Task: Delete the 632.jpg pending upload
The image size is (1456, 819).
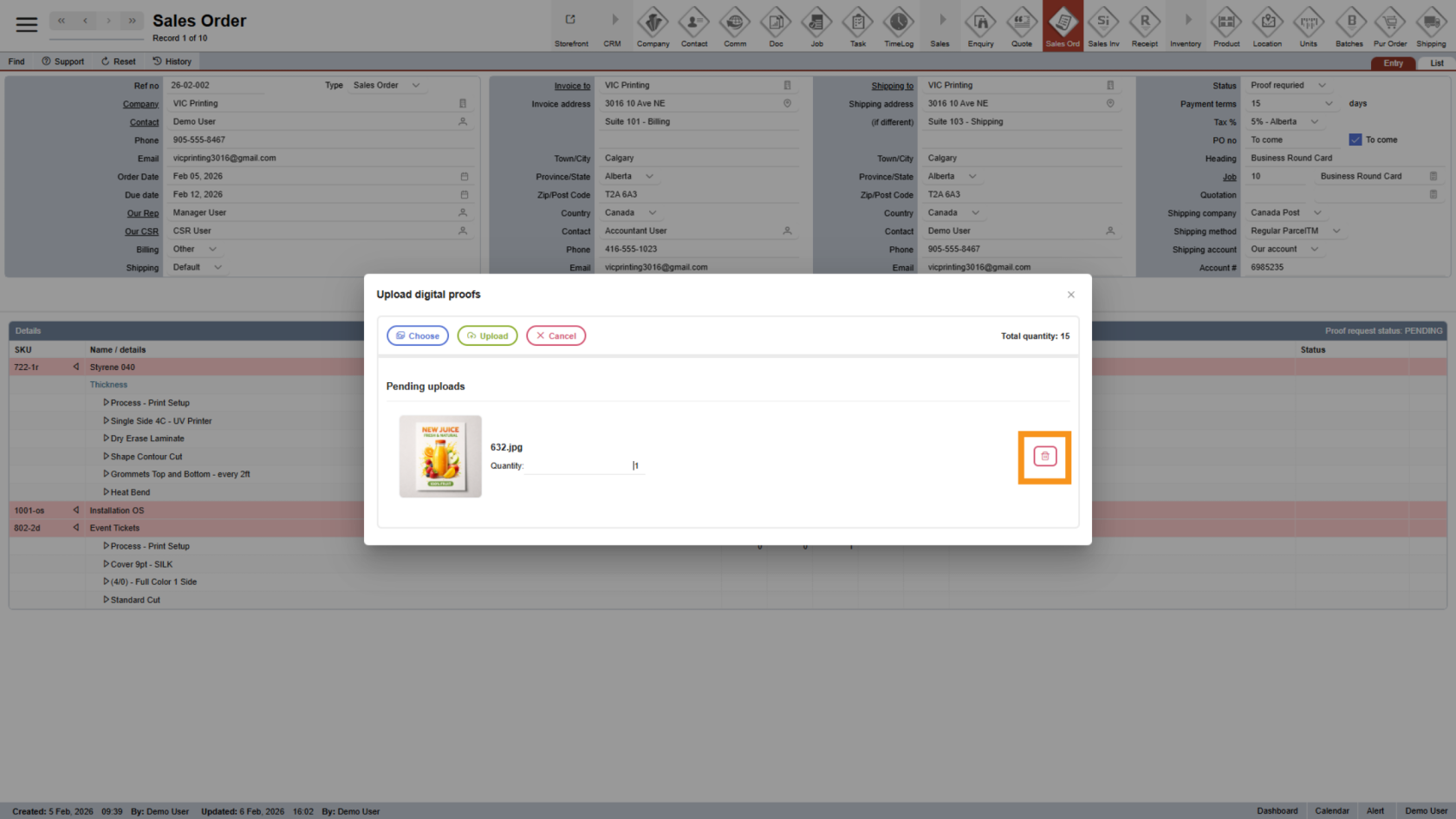Action: [1044, 457]
